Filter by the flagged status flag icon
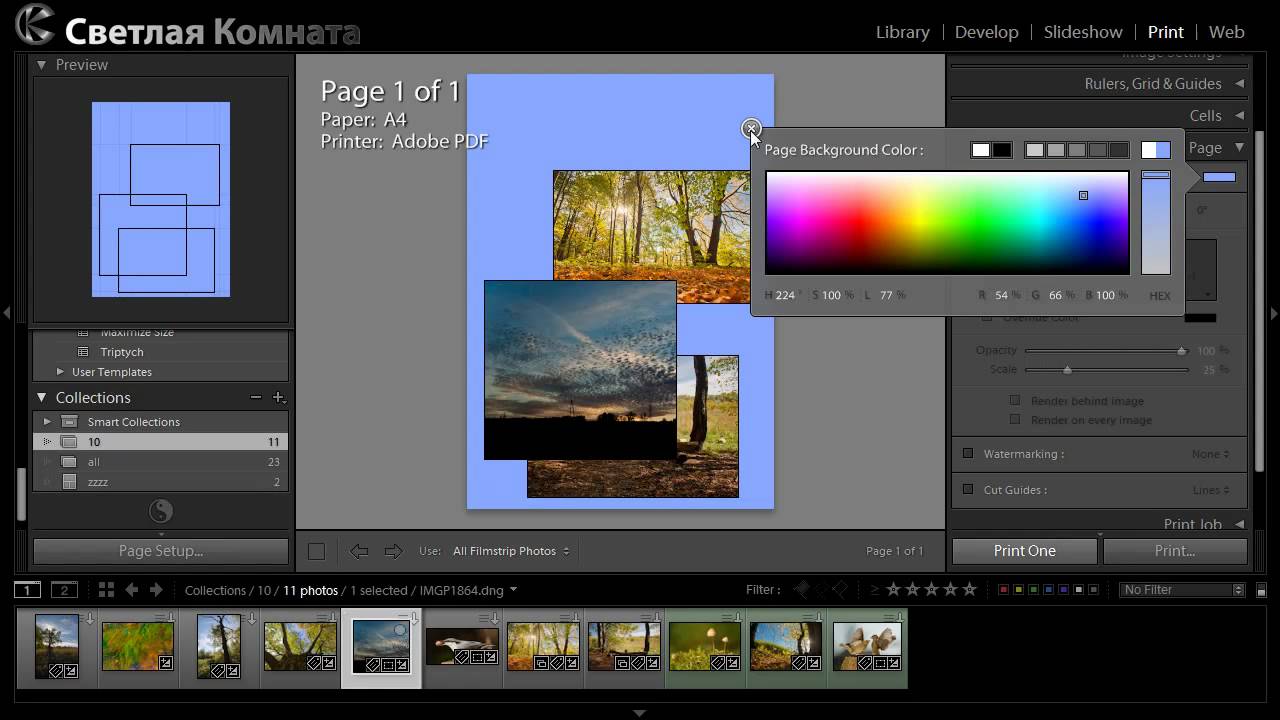The width and height of the screenshot is (1280, 720). [802, 590]
